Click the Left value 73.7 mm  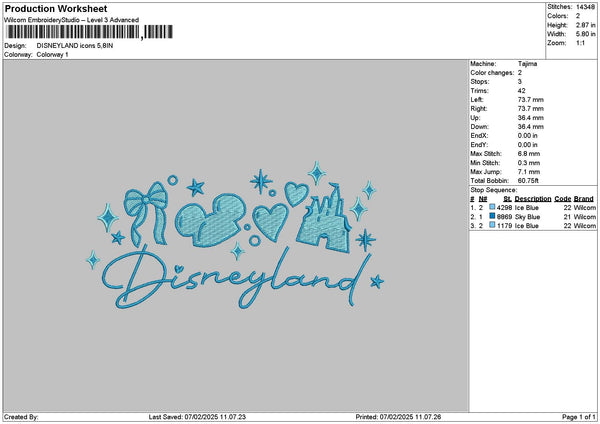pos(530,99)
